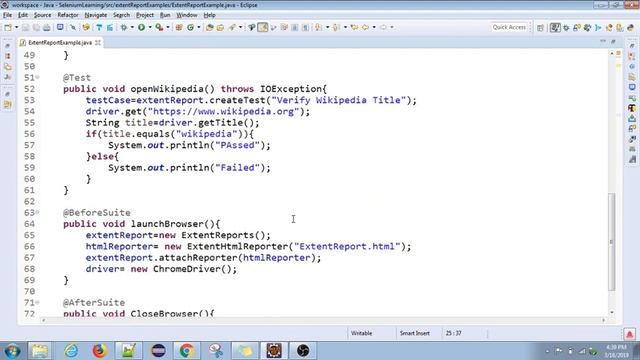This screenshot has width=640, height=360.
Task: Open the Search toolbar dropdown arrow
Action: tap(240, 27)
